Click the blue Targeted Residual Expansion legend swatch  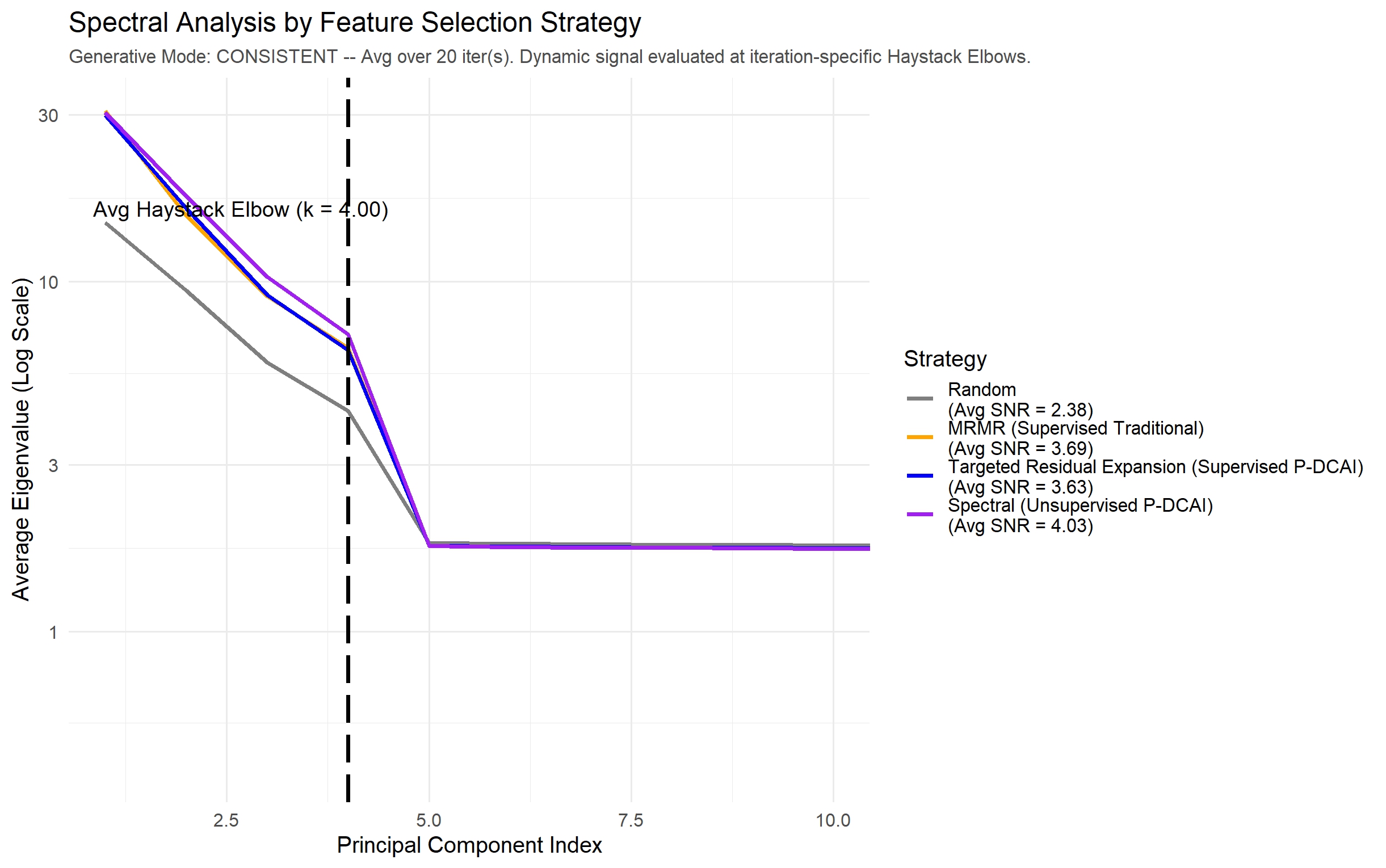(x=920, y=476)
